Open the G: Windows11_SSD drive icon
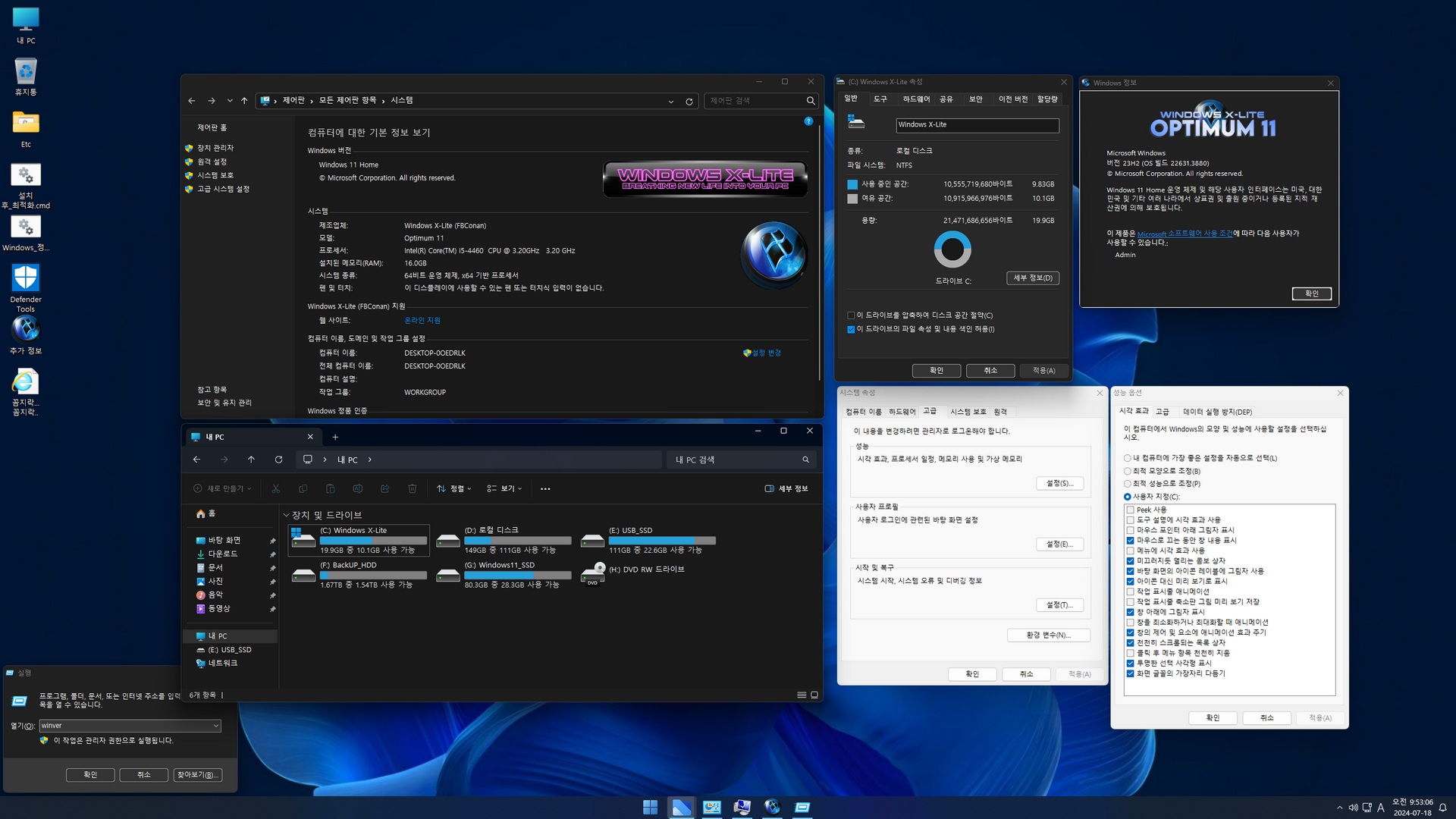 pyautogui.click(x=448, y=576)
